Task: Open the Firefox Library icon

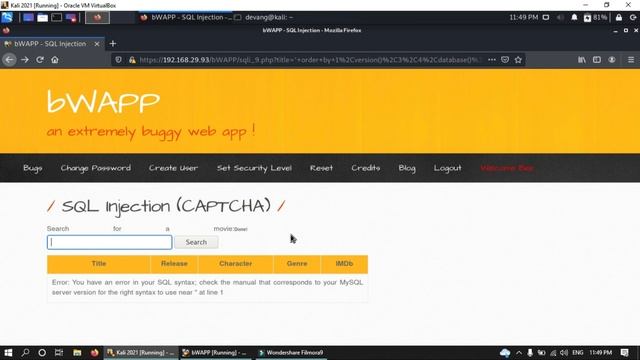Action: [x=582, y=60]
